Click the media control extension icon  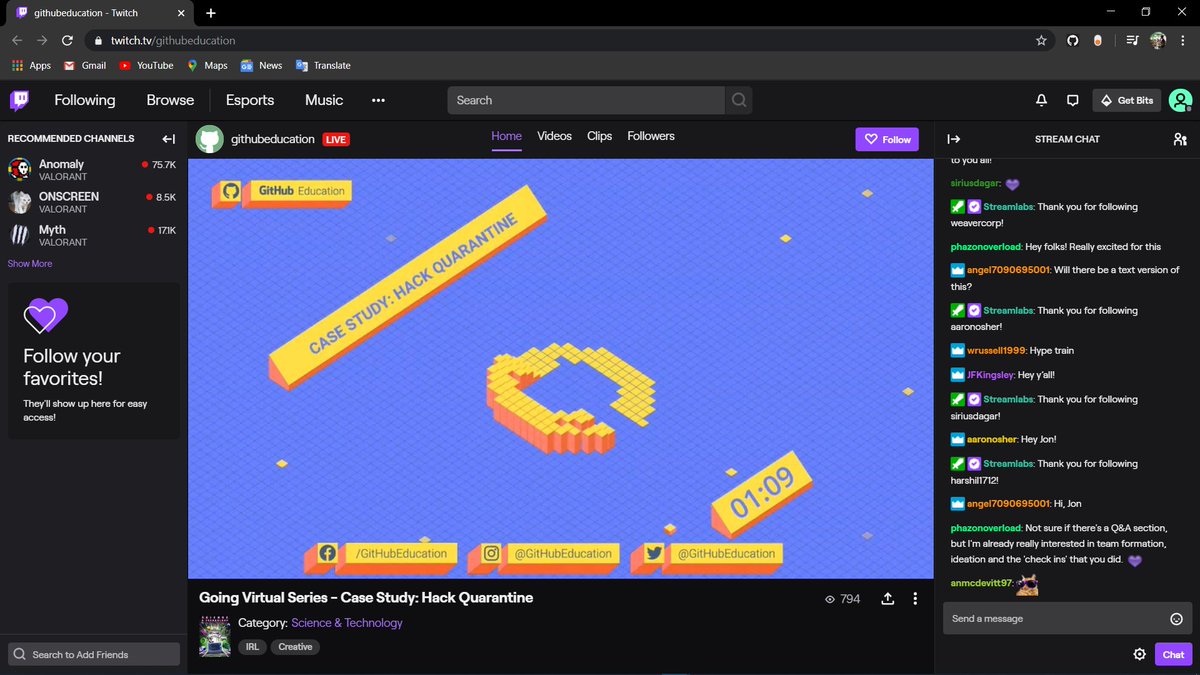1132,41
